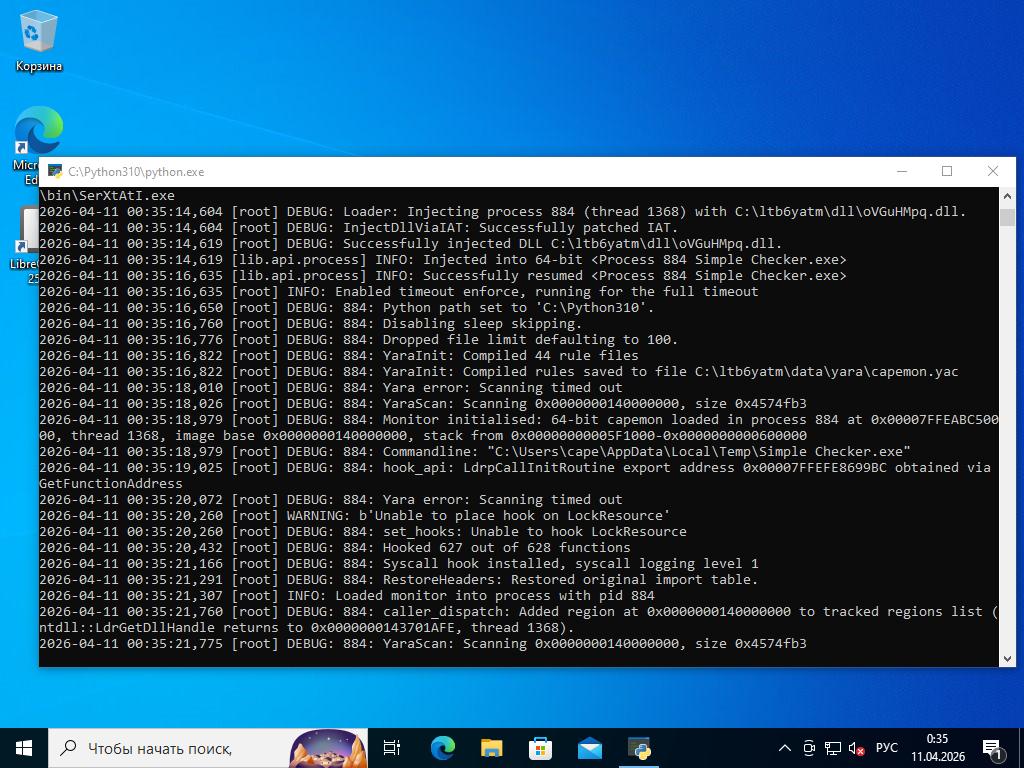Show calendar by clicking the clock
The image size is (1024, 768).
pos(937,748)
